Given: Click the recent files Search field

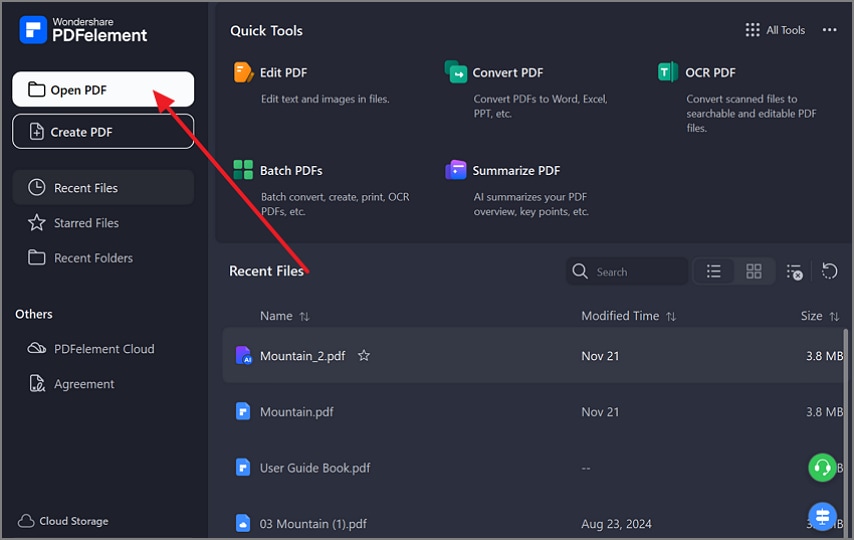Looking at the screenshot, I should pos(636,271).
